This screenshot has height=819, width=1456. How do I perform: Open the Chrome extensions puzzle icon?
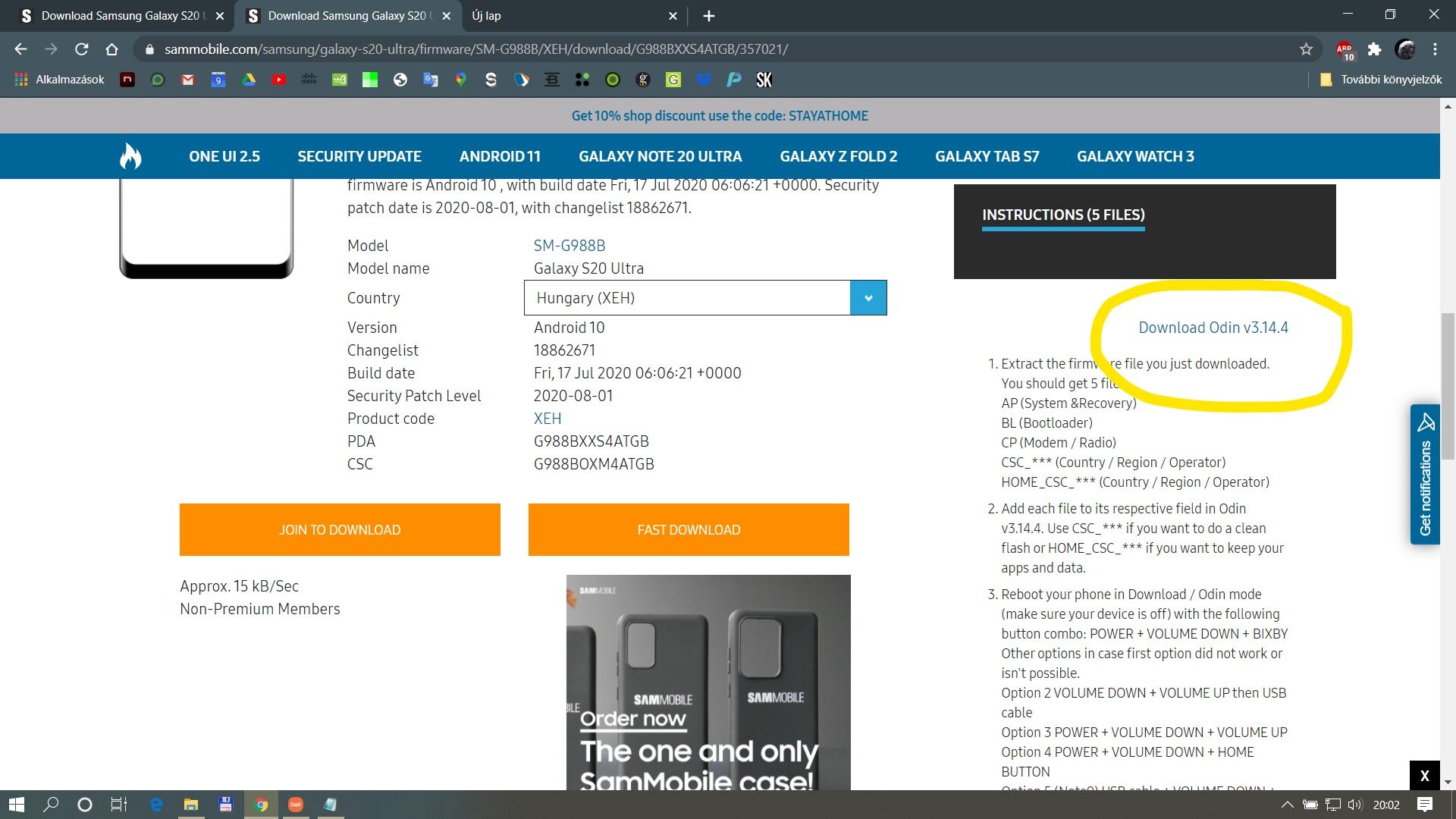(1374, 49)
